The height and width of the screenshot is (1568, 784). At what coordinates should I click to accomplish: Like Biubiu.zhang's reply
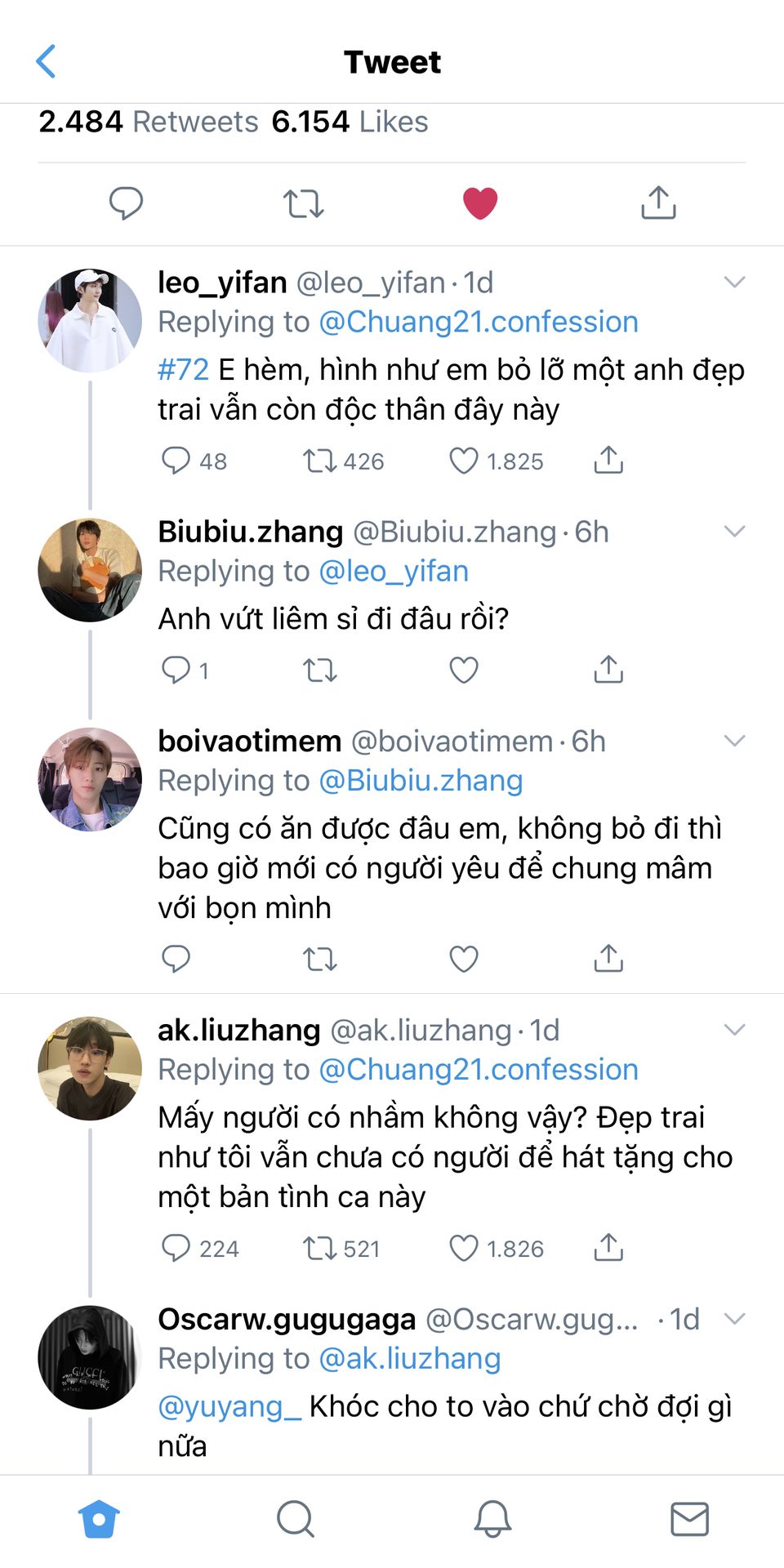point(464,670)
